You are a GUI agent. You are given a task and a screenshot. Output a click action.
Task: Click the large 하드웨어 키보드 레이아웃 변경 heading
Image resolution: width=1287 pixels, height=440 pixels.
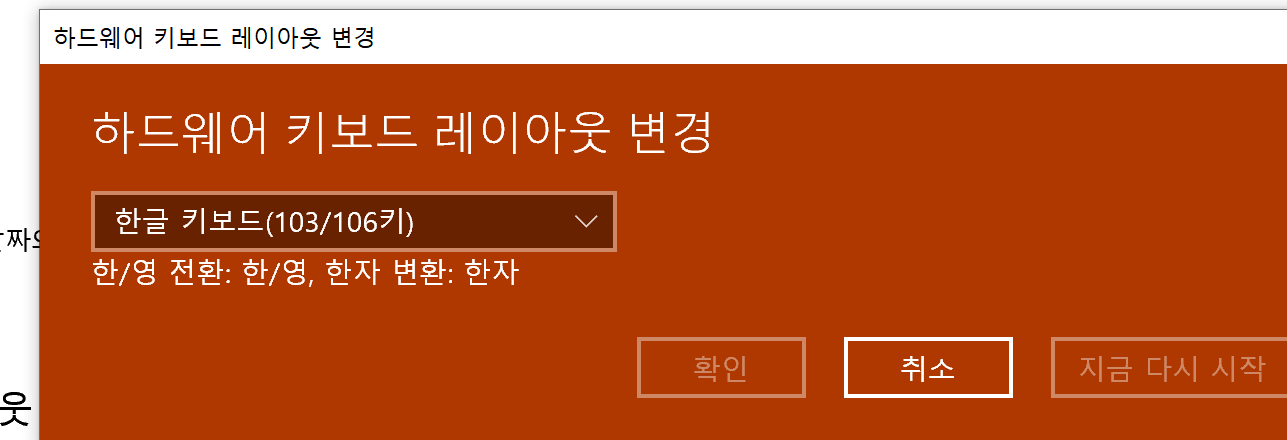(403, 132)
